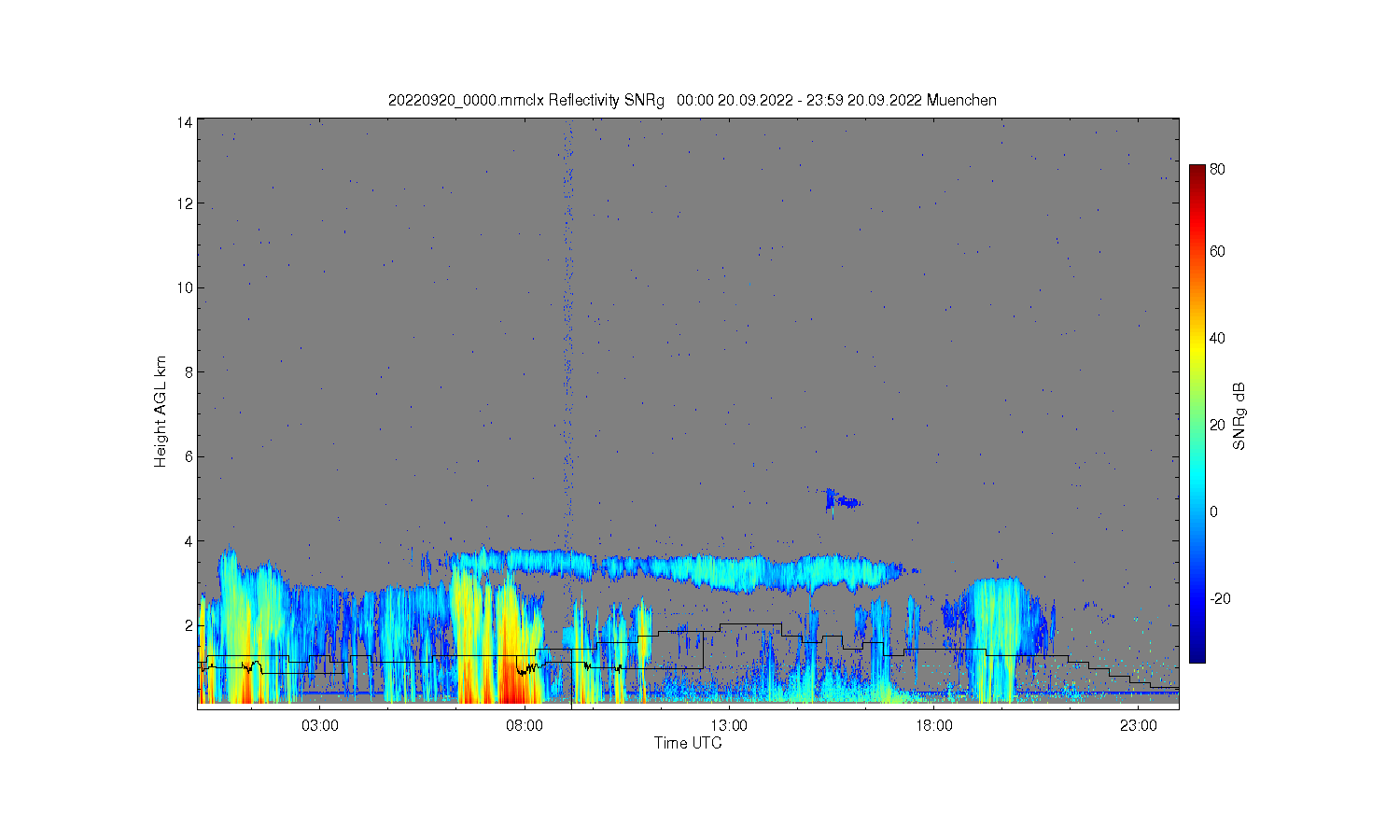
Task: Click the '2' height tick label
Action: (x=189, y=624)
